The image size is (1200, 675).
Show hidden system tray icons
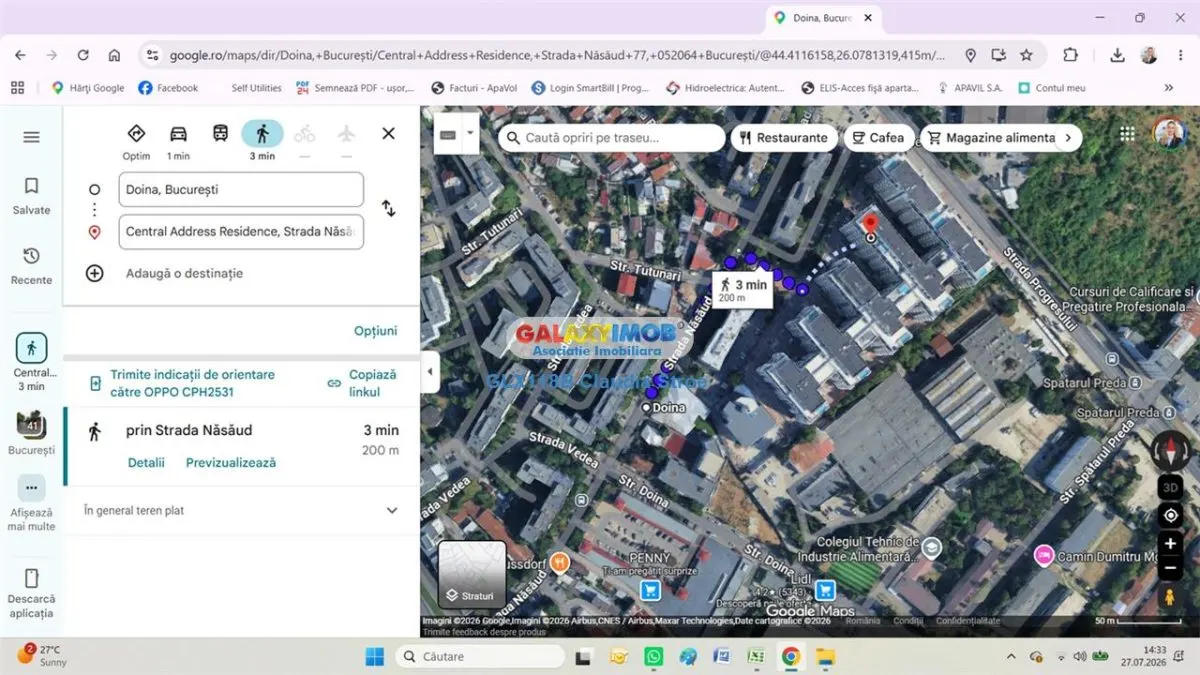coord(1011,657)
